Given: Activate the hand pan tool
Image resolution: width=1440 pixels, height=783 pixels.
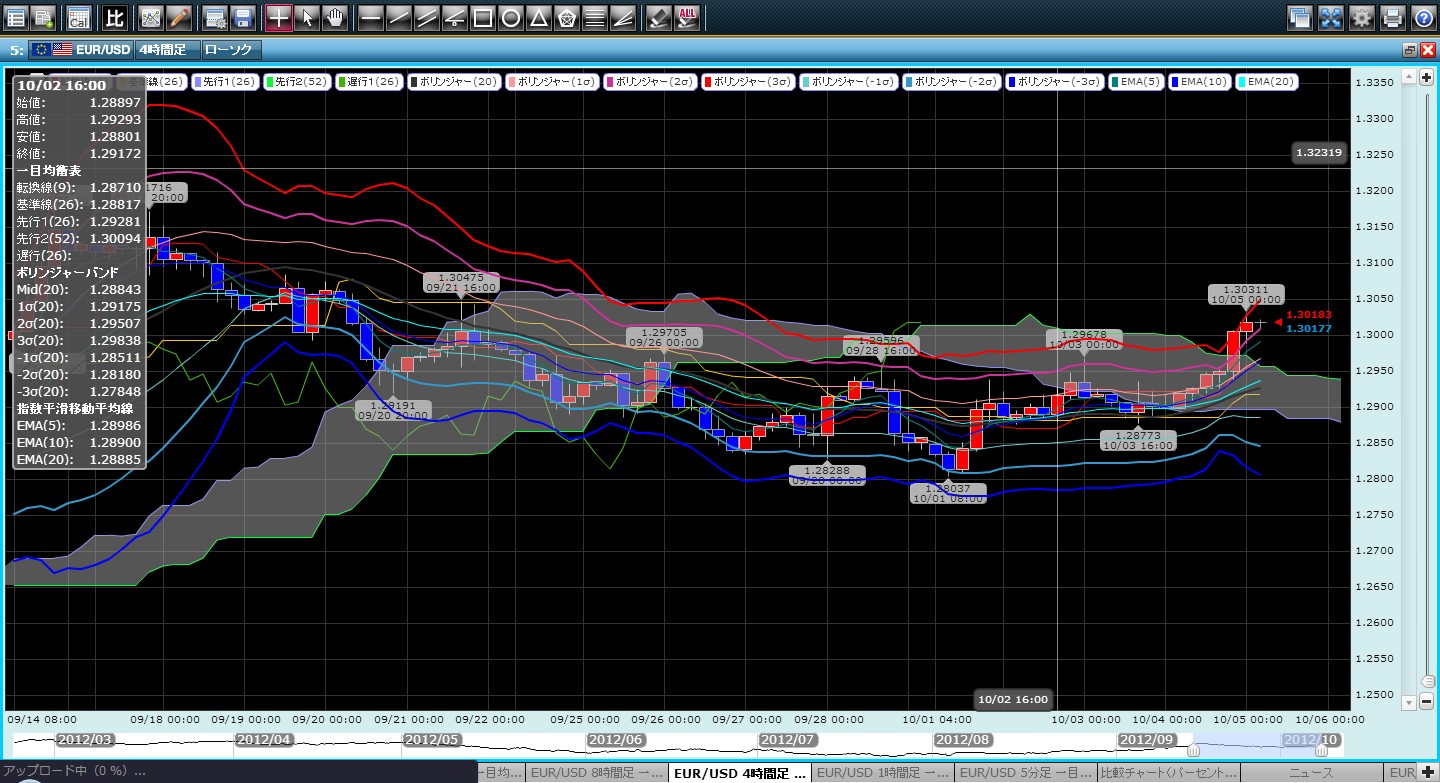Looking at the screenshot, I should click(x=336, y=17).
